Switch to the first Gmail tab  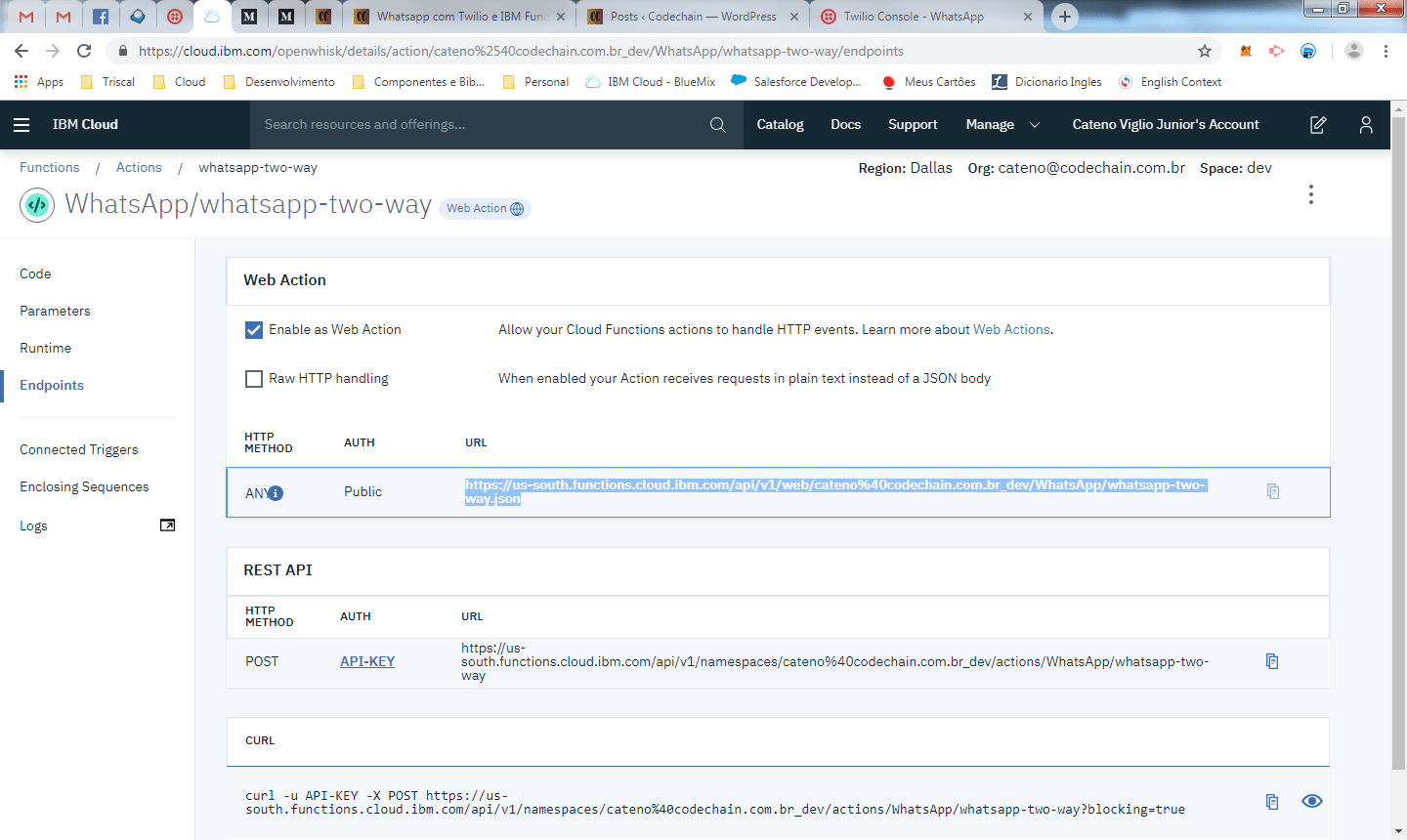26,17
